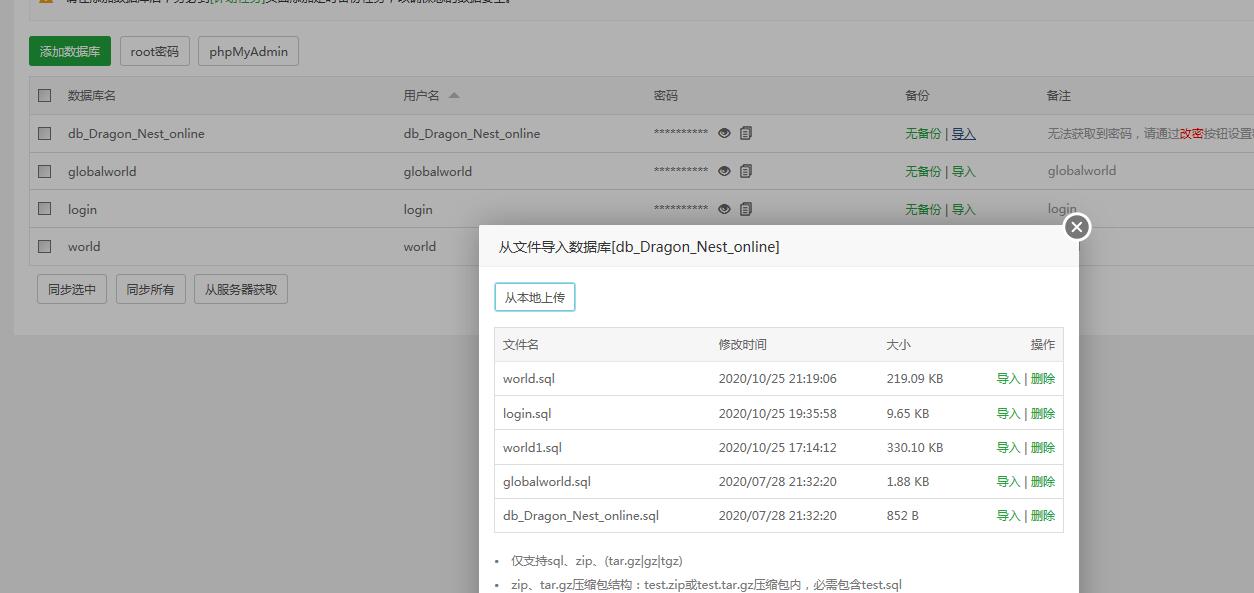Click 从本地上传 upload button
The image size is (1254, 593).
coord(535,297)
